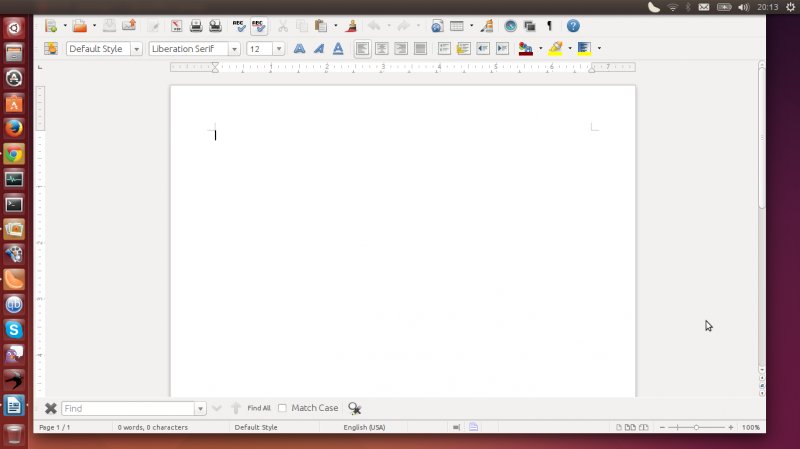Toggle AutoSpellcheck in the toolbar
The height and width of the screenshot is (449, 800).
[x=260, y=26]
